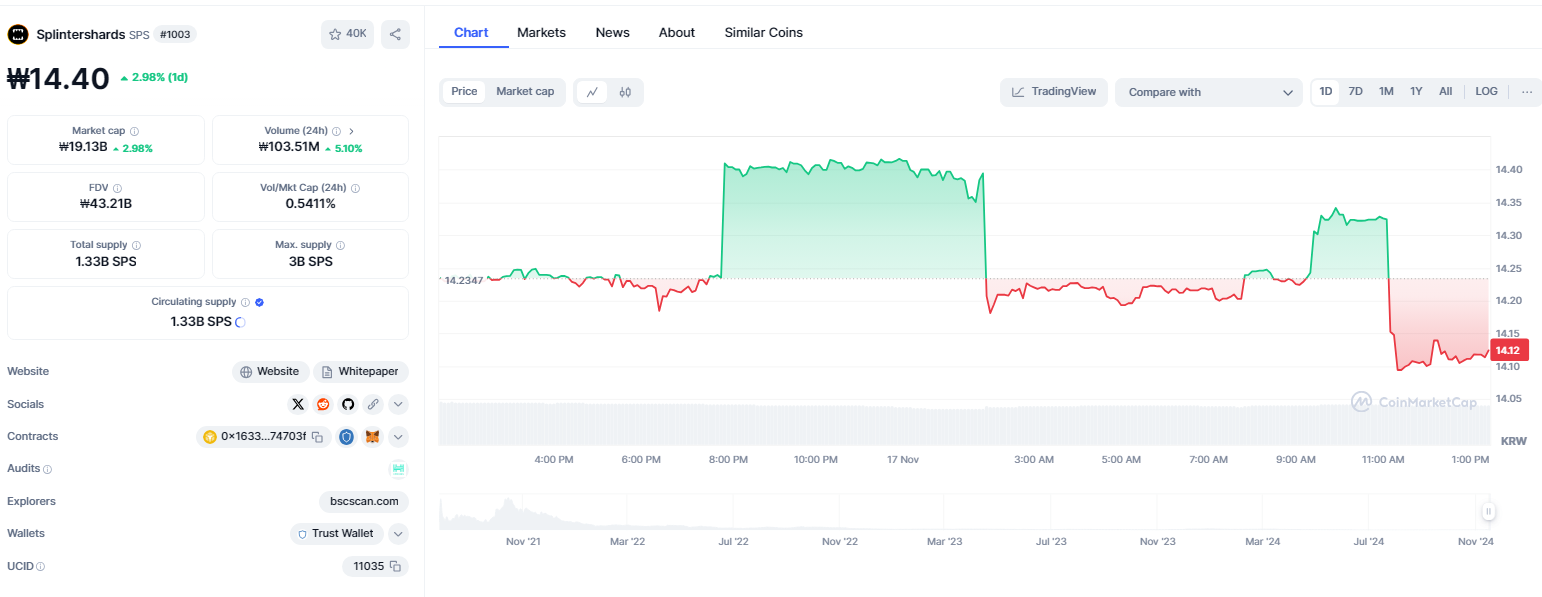Show the Vol/Mkt Cap (24h) info icon
This screenshot has height=597, width=1542.
[355, 188]
